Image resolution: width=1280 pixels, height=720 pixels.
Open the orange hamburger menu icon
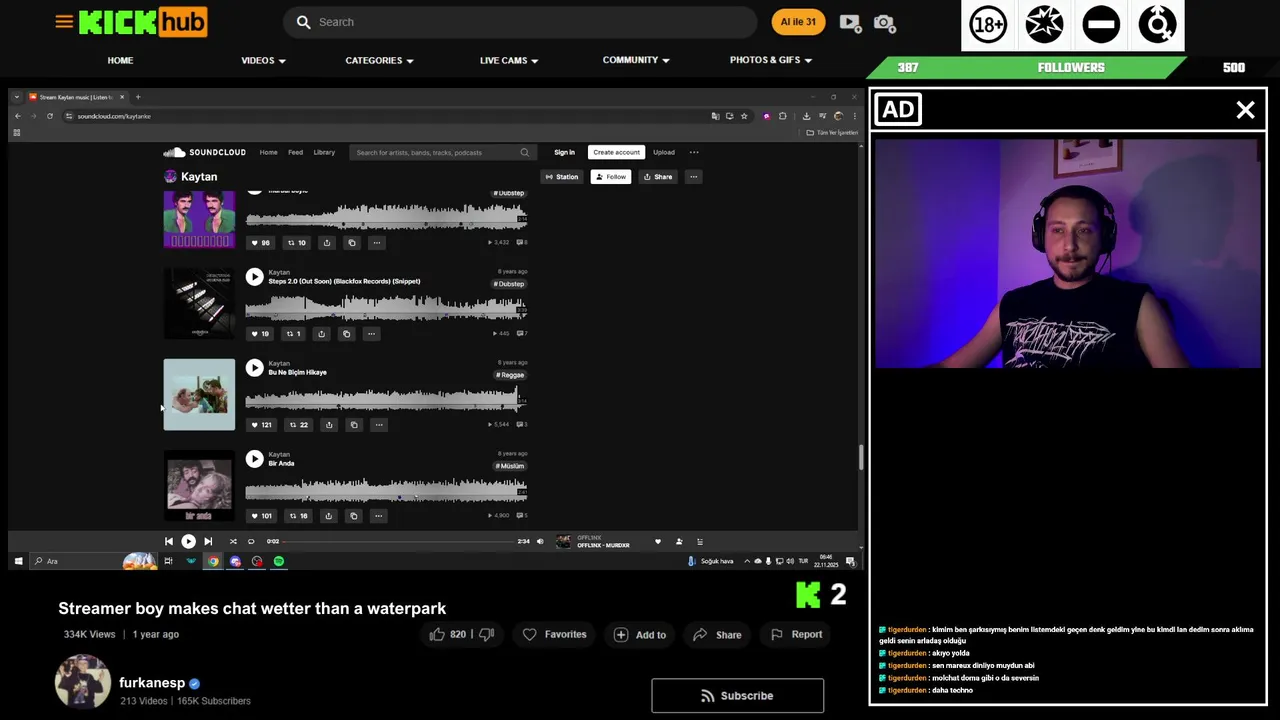tap(64, 21)
